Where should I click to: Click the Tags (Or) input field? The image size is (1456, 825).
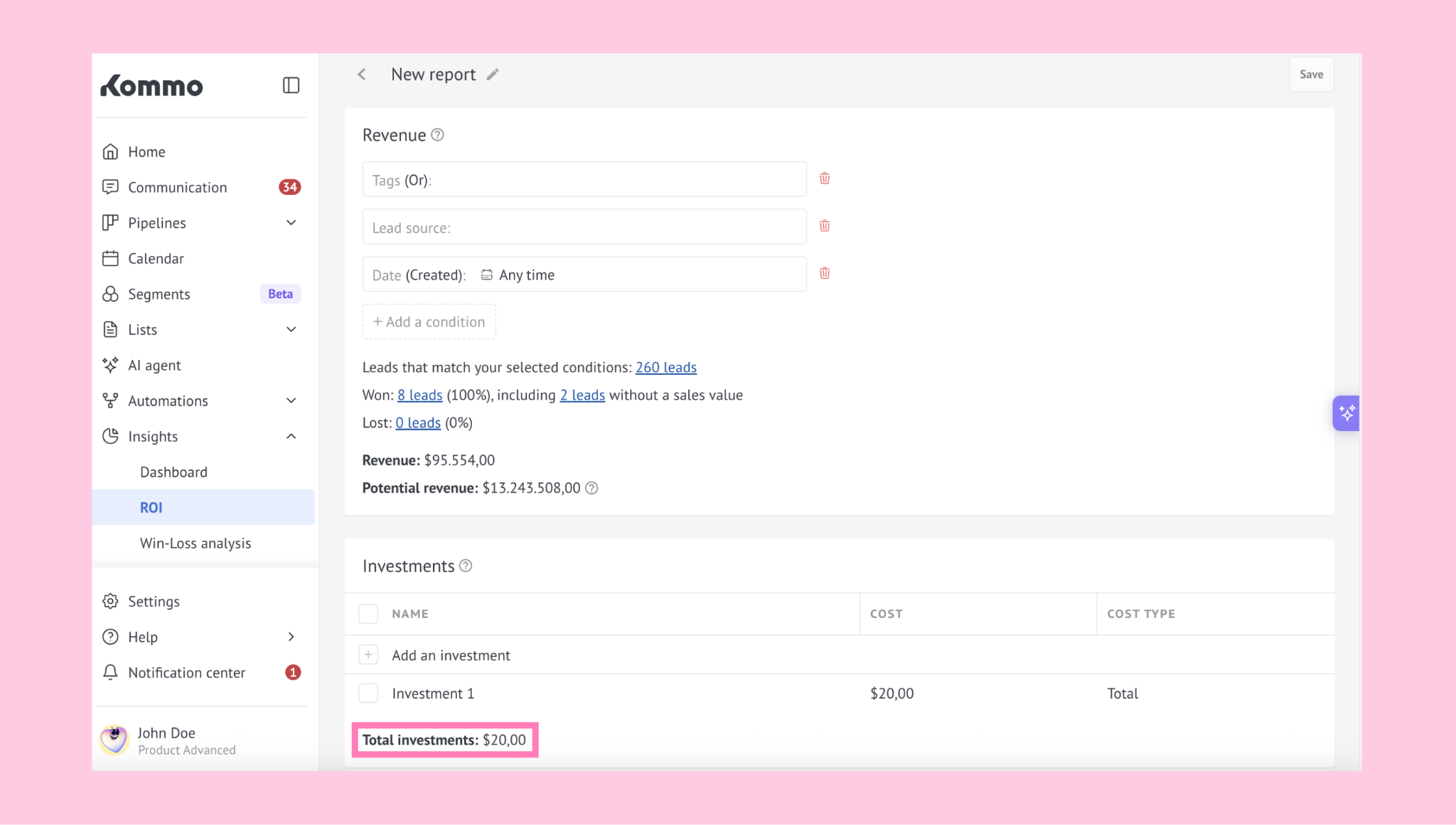pyautogui.click(x=584, y=179)
